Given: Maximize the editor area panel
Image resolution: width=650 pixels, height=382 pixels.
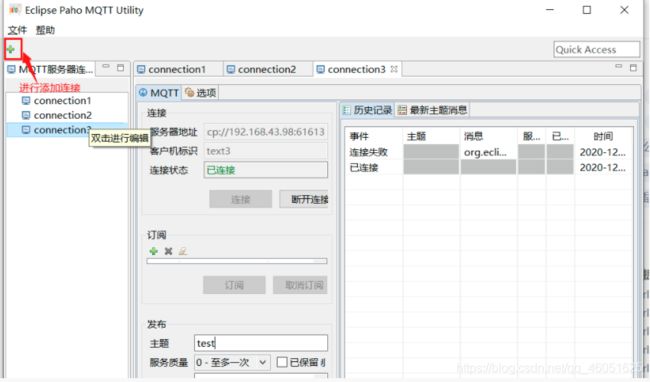Looking at the screenshot, I should [633, 68].
